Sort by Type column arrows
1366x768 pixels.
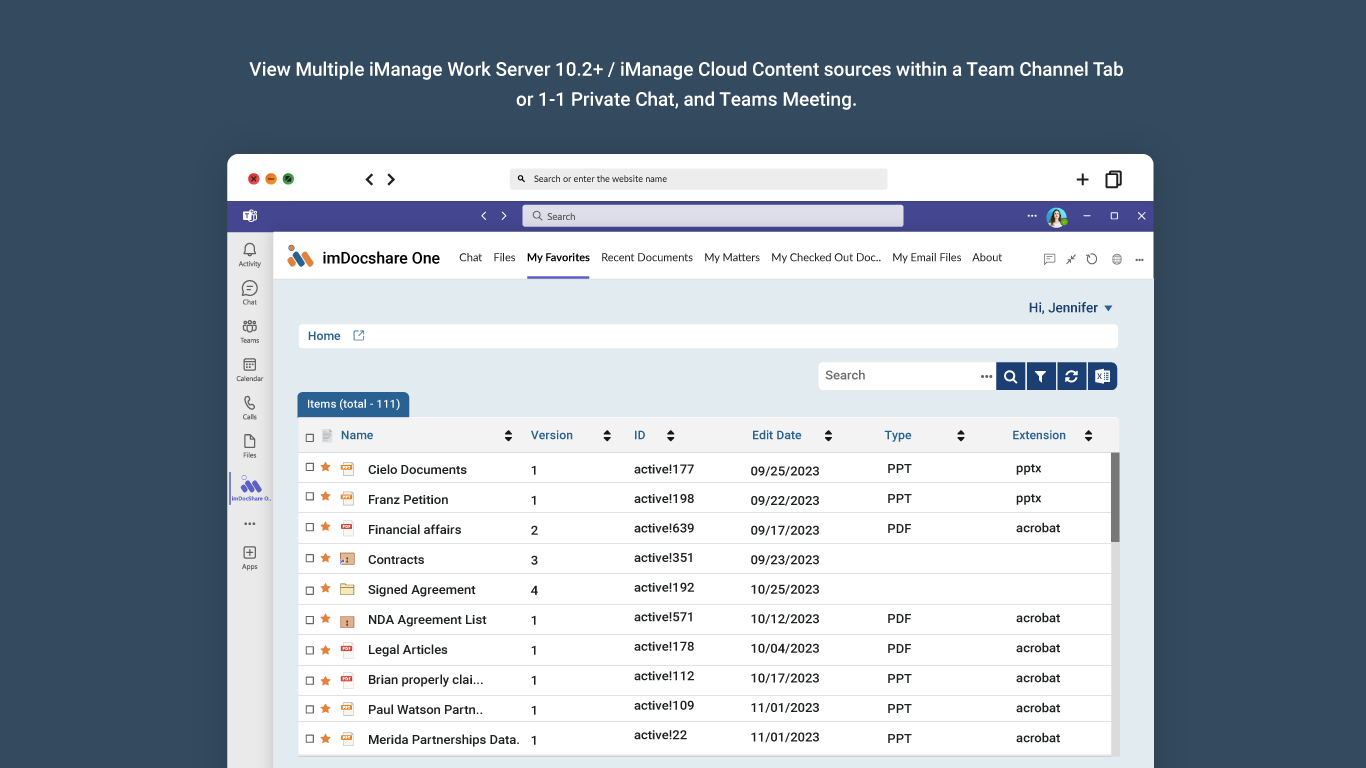[961, 436]
